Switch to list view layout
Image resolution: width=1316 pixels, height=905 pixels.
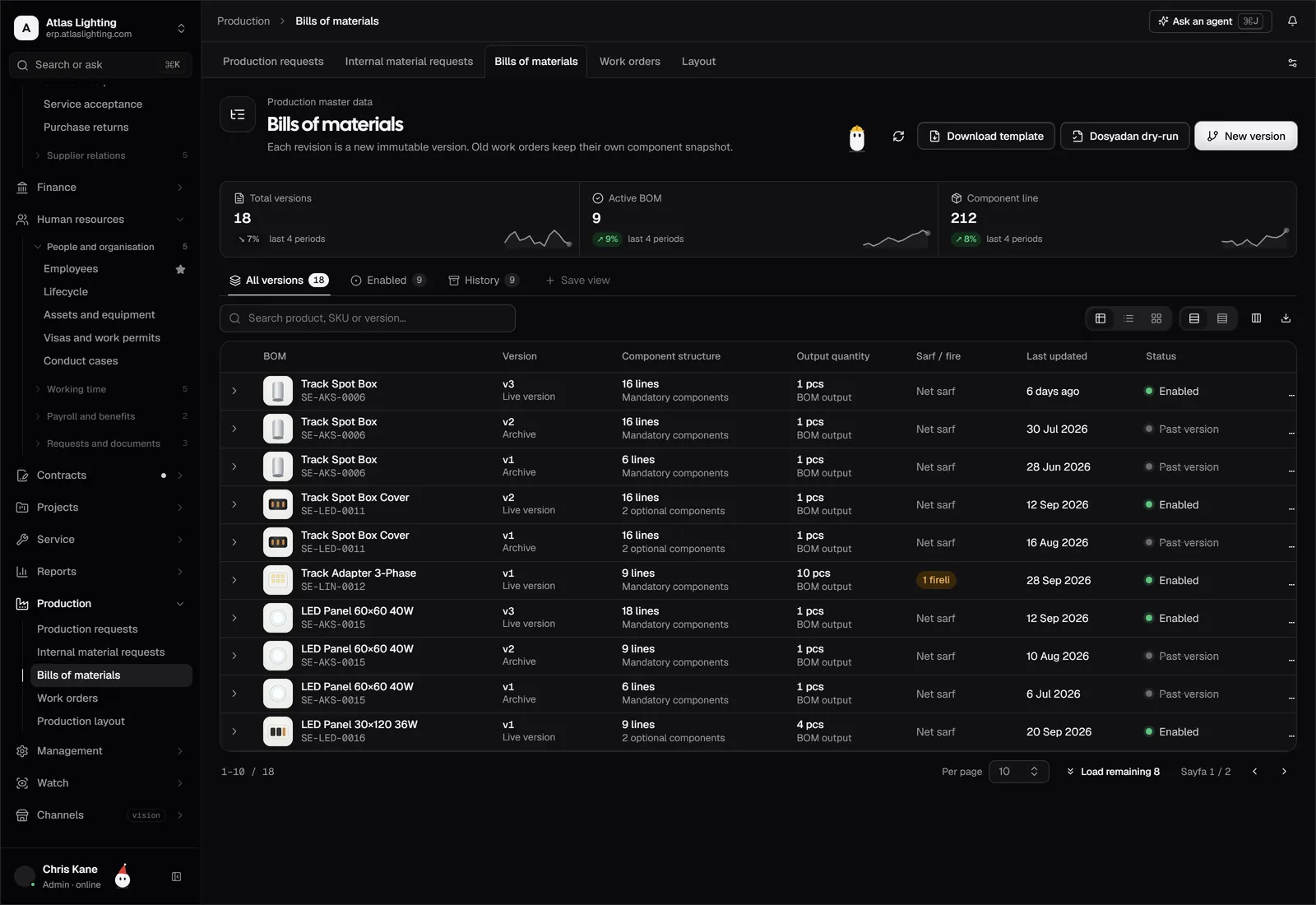pyautogui.click(x=1128, y=318)
